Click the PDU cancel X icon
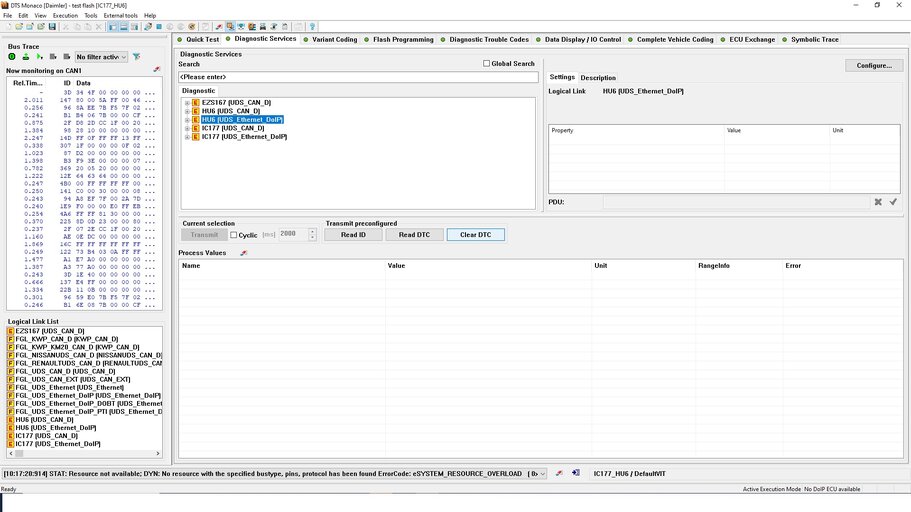Screen dimensions: 911x512 point(878,202)
